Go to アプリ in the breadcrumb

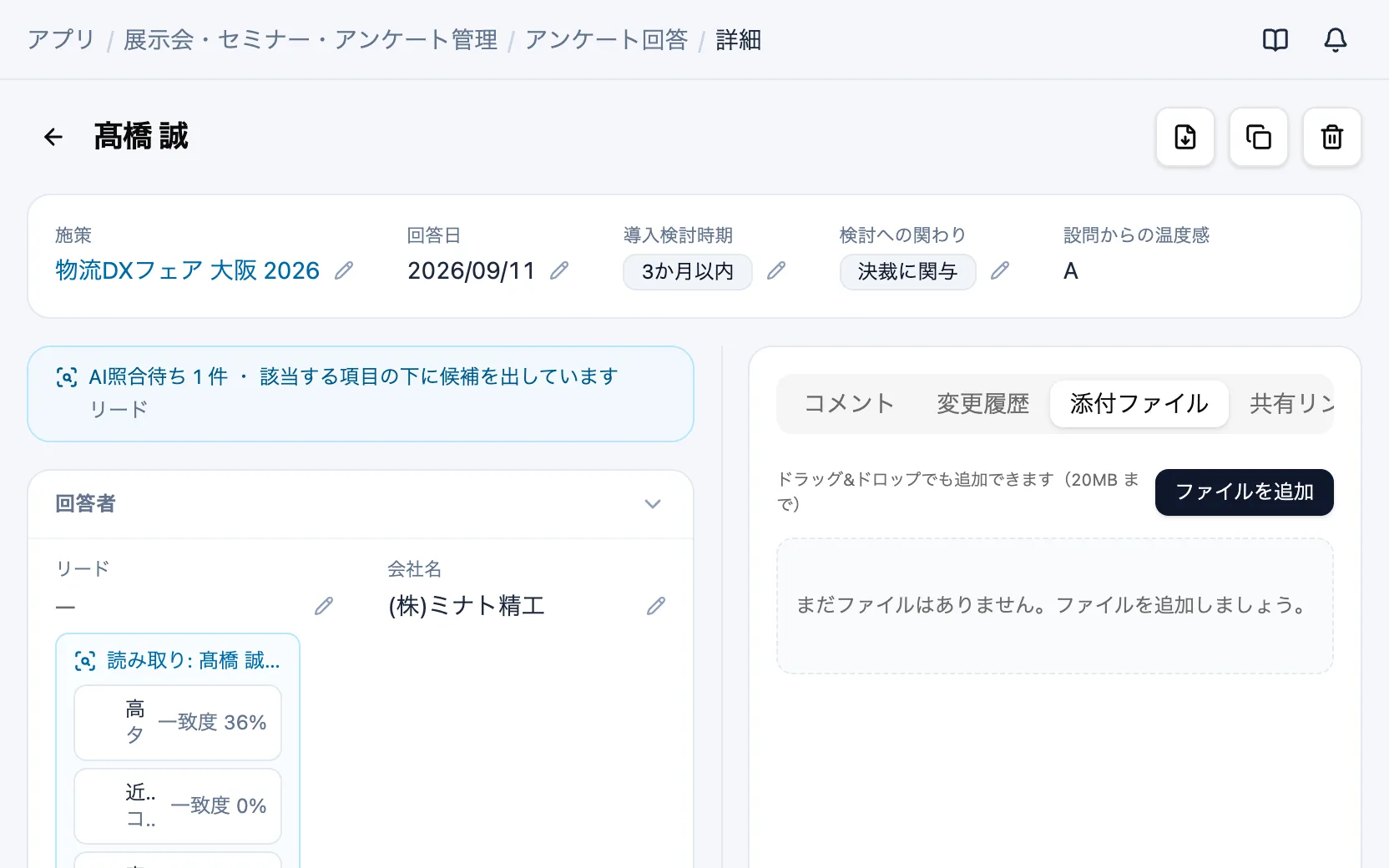pyautogui.click(x=61, y=40)
